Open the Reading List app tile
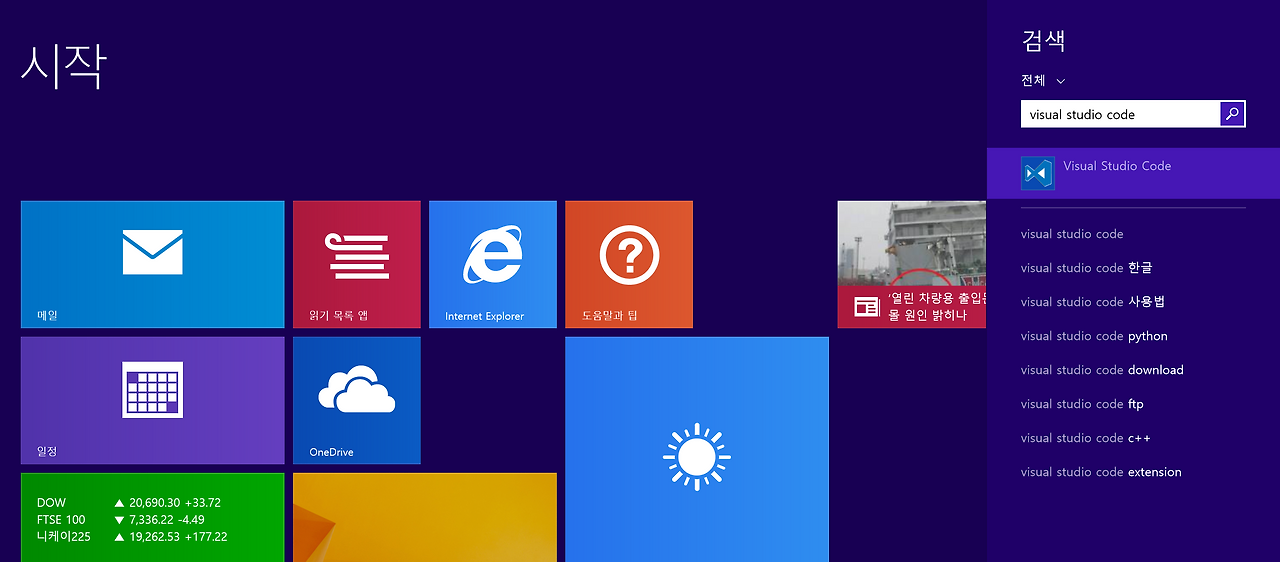This screenshot has width=1280, height=562. [x=357, y=264]
